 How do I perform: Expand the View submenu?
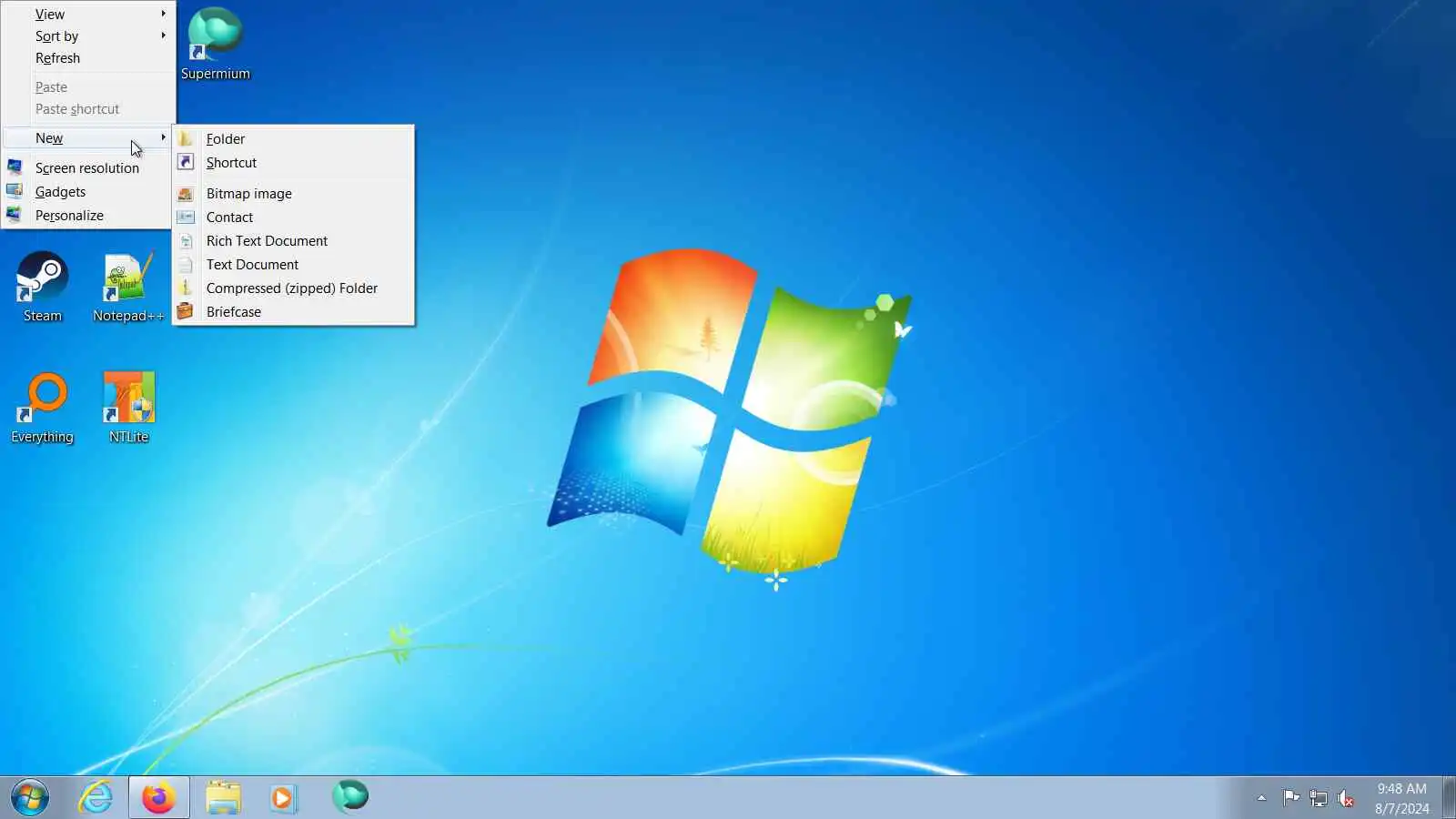[x=88, y=14]
